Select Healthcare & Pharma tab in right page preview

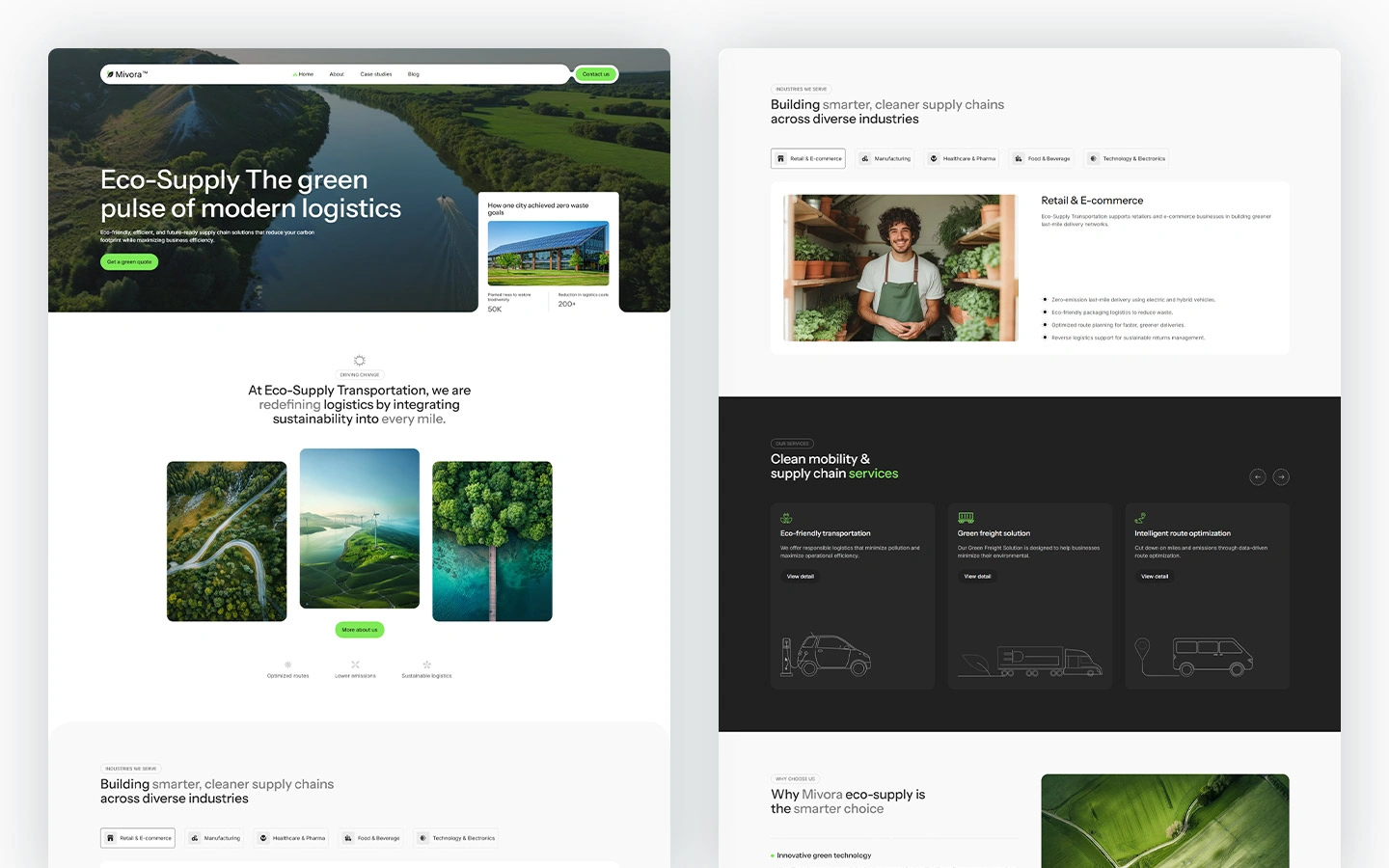(x=962, y=158)
